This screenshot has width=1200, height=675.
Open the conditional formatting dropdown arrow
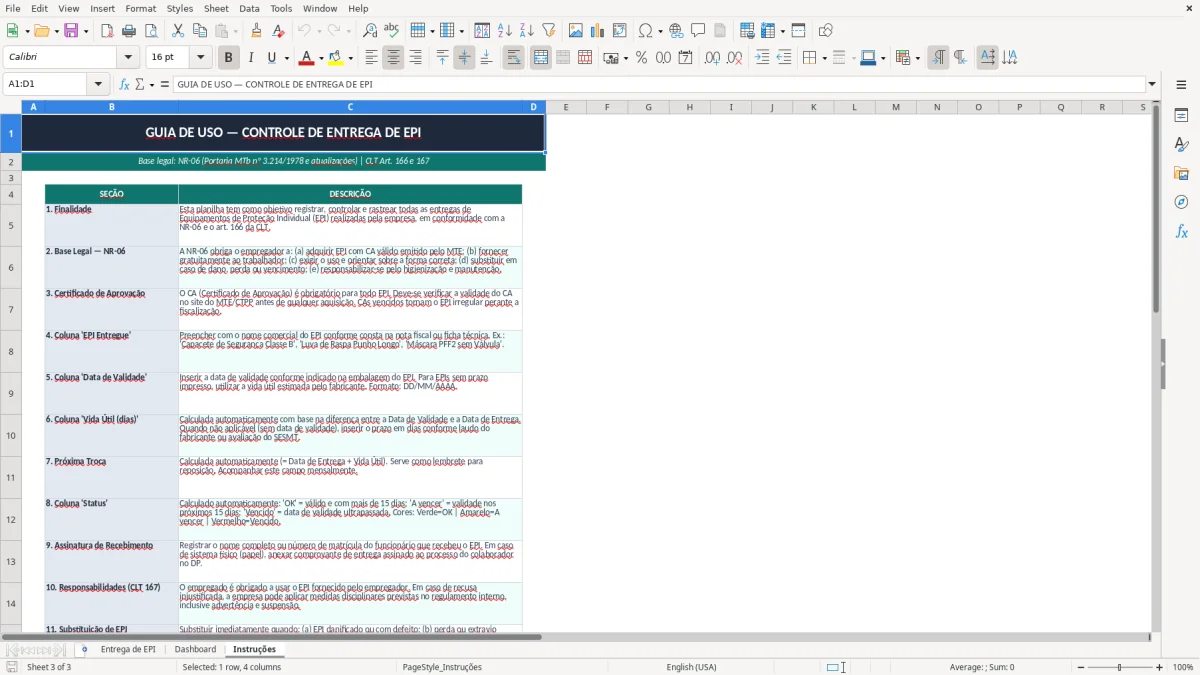(917, 58)
